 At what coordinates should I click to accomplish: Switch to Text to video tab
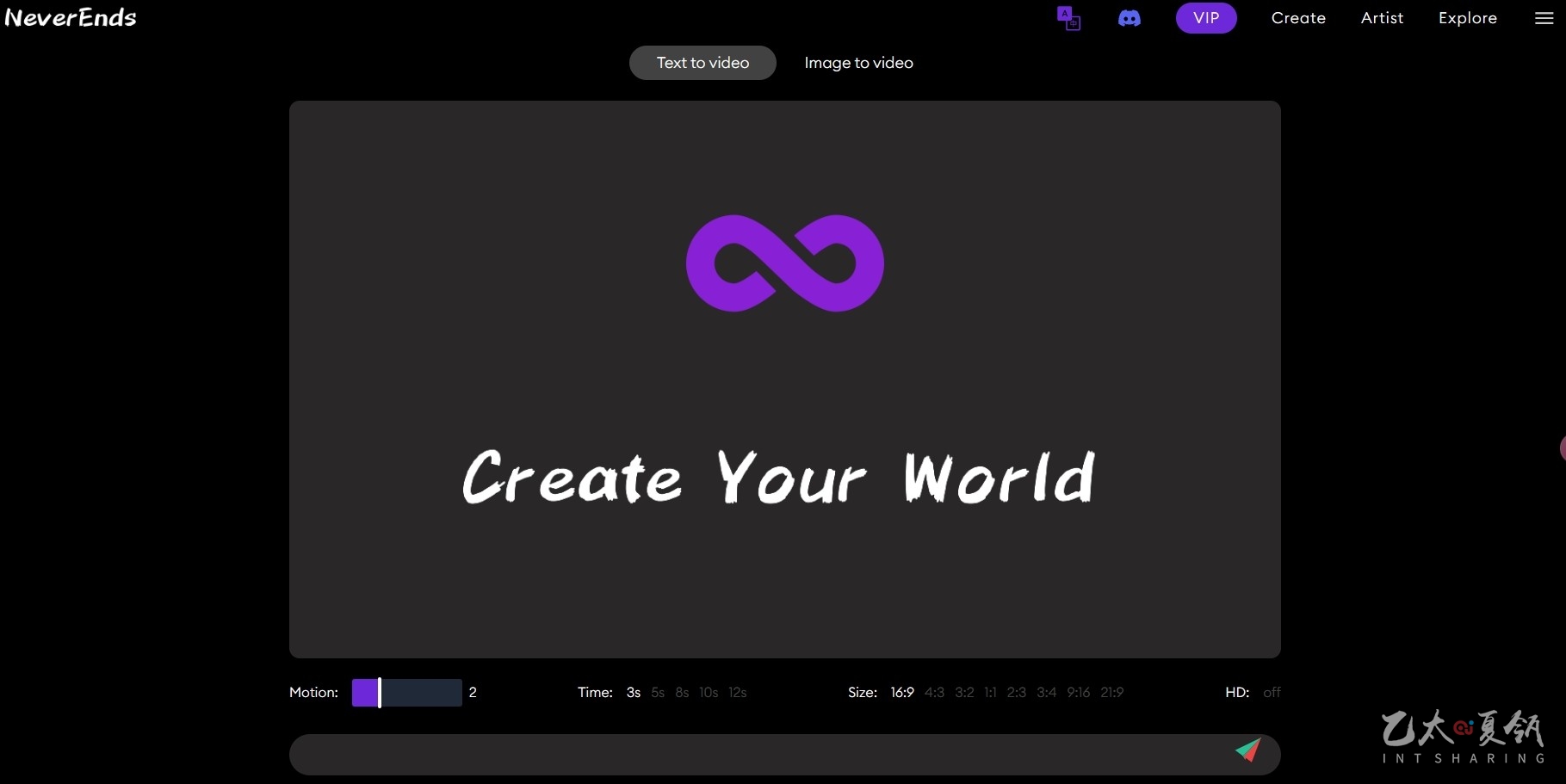coord(703,63)
